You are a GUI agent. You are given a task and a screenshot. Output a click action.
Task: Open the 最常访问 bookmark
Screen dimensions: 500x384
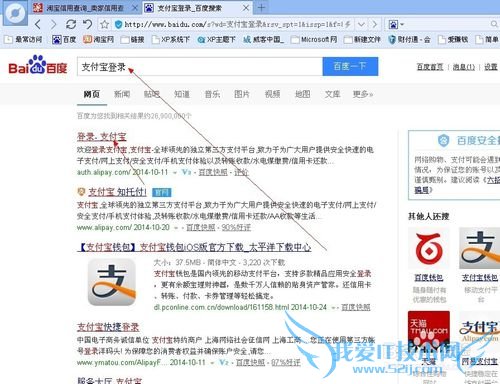(23, 40)
